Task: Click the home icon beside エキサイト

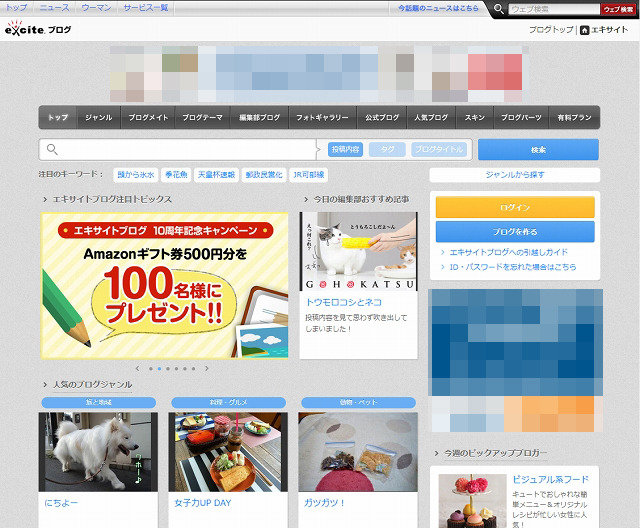Action: pos(584,30)
